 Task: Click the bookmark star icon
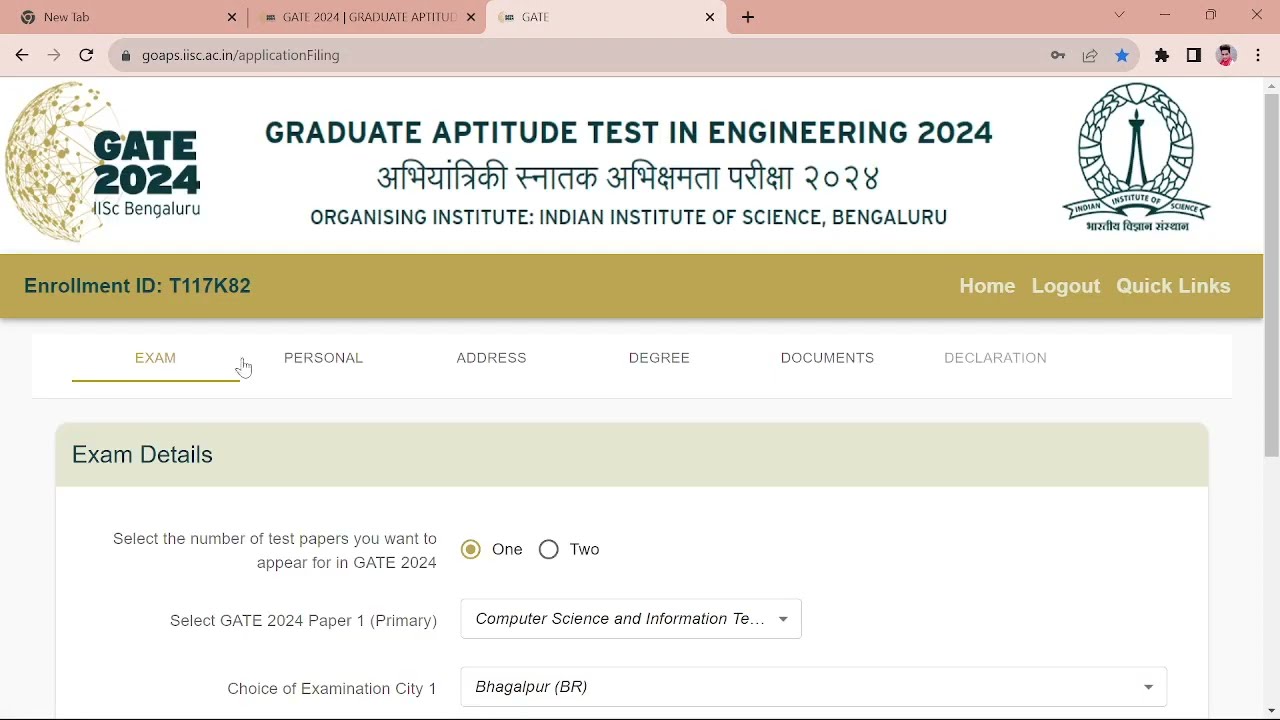click(1122, 55)
